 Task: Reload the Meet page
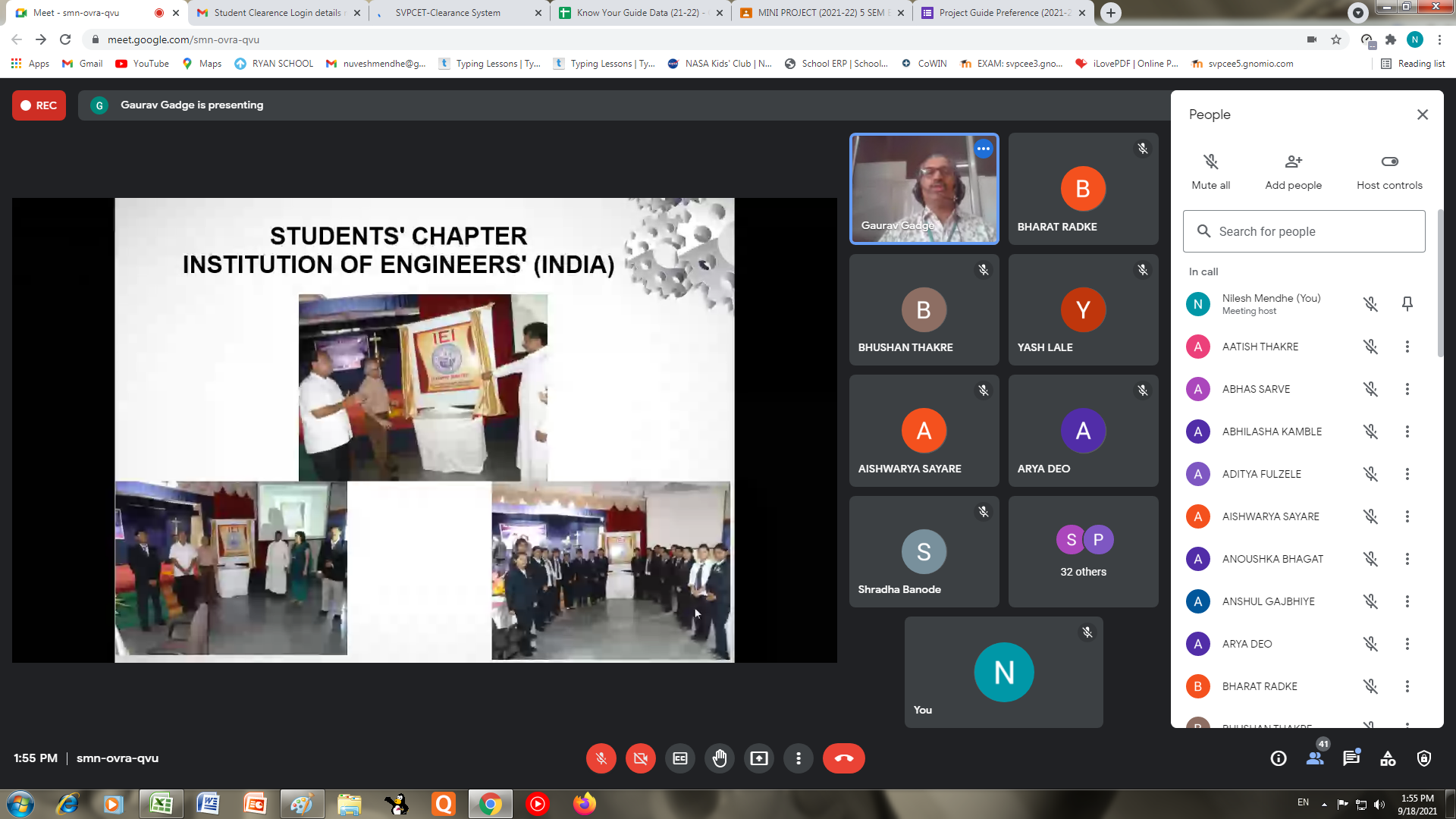(65, 39)
